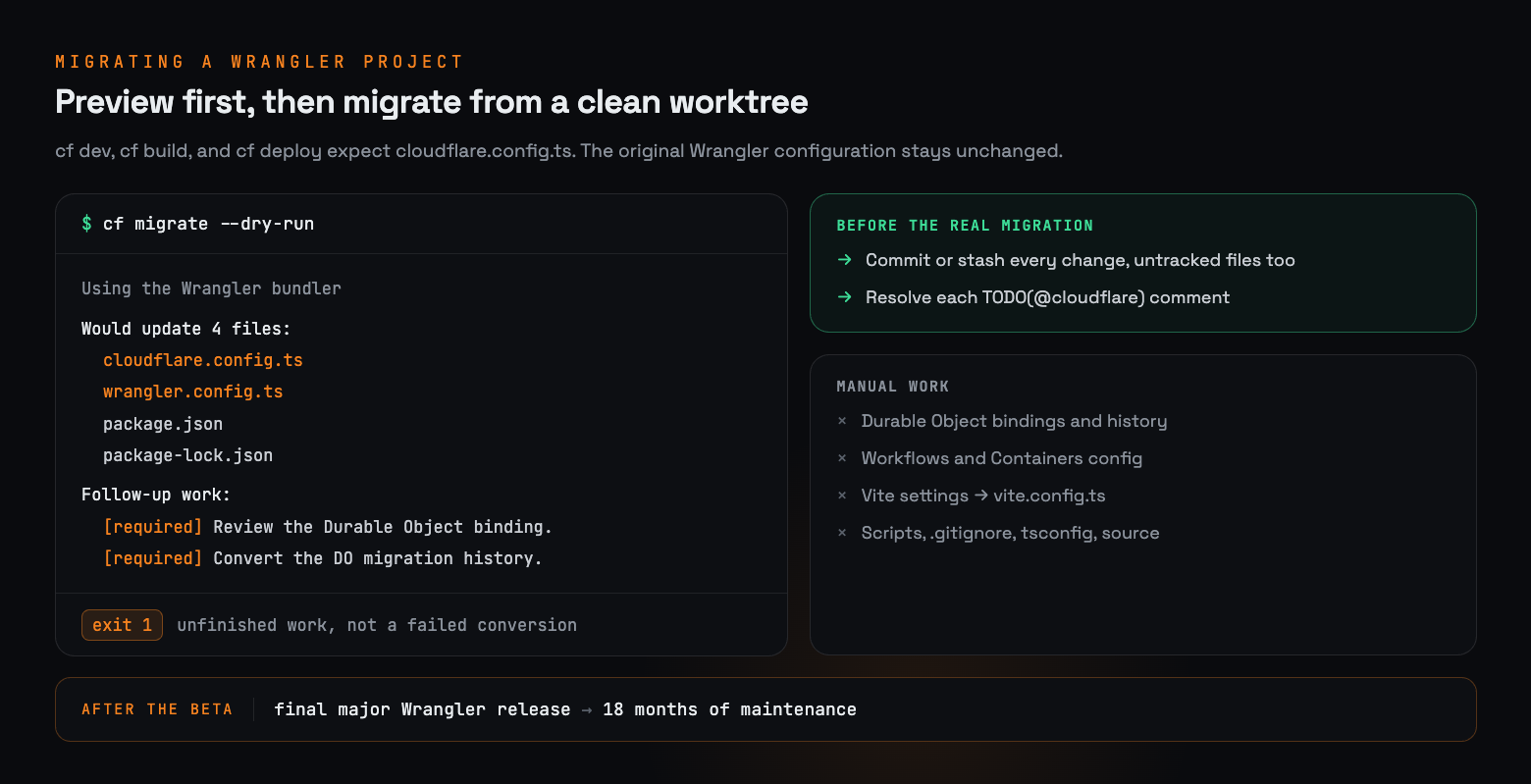The height and width of the screenshot is (784, 1531).
Task: Click the 'cf migrate --dry-run' command text
Action: (209, 224)
